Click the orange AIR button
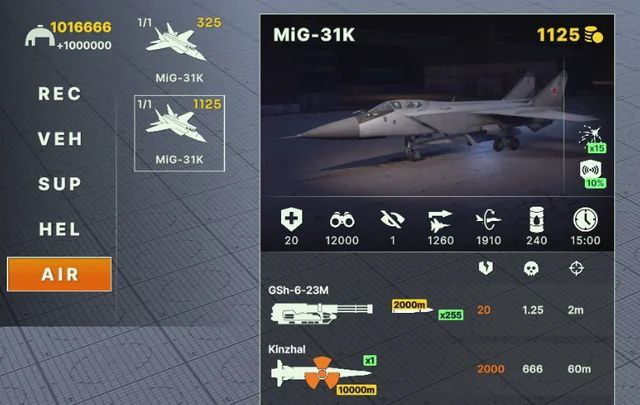 pos(59,274)
